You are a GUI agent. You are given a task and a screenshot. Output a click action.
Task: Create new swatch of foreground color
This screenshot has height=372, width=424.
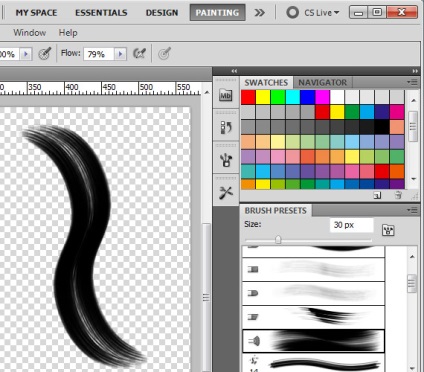(x=377, y=196)
